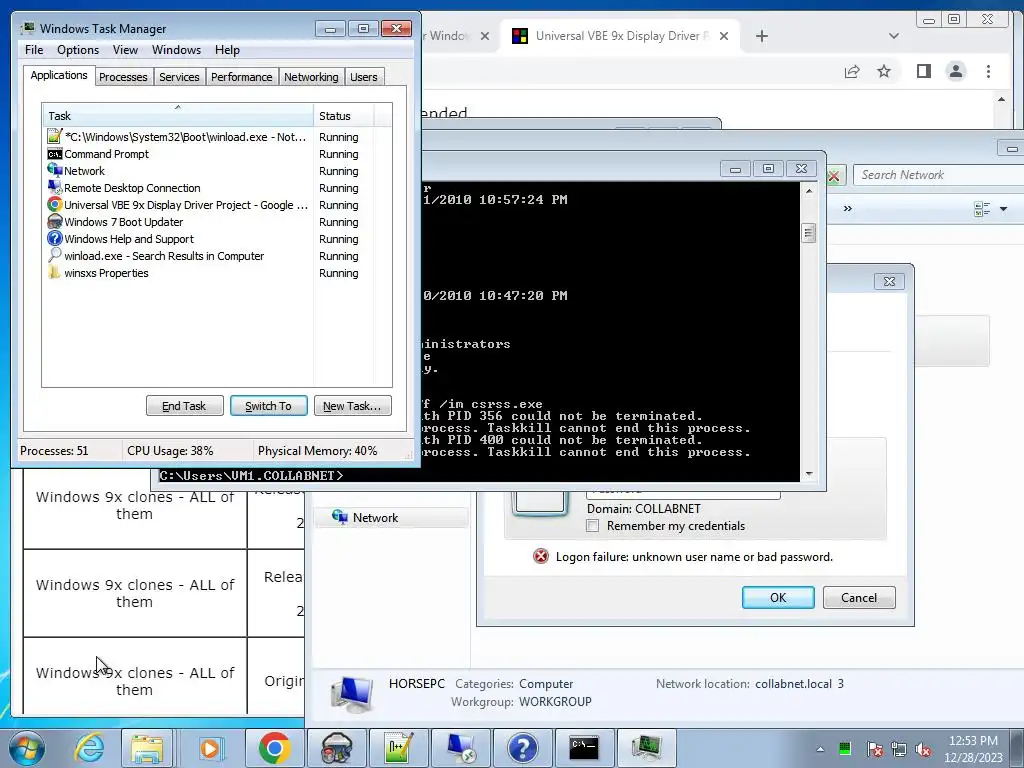The height and width of the screenshot is (768, 1024).
Task: Click the New Task... button
Action: pos(352,406)
